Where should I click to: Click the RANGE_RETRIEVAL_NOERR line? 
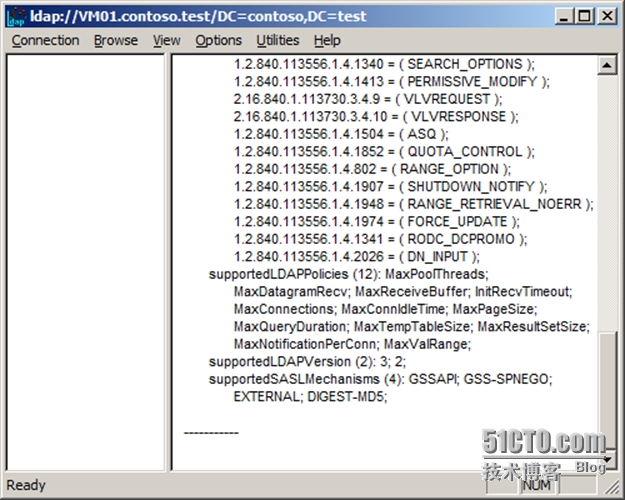coord(413,204)
